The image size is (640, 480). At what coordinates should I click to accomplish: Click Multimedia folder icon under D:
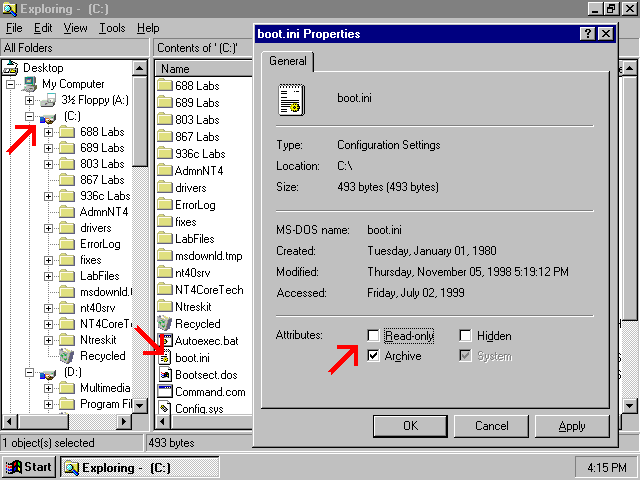(x=67, y=388)
